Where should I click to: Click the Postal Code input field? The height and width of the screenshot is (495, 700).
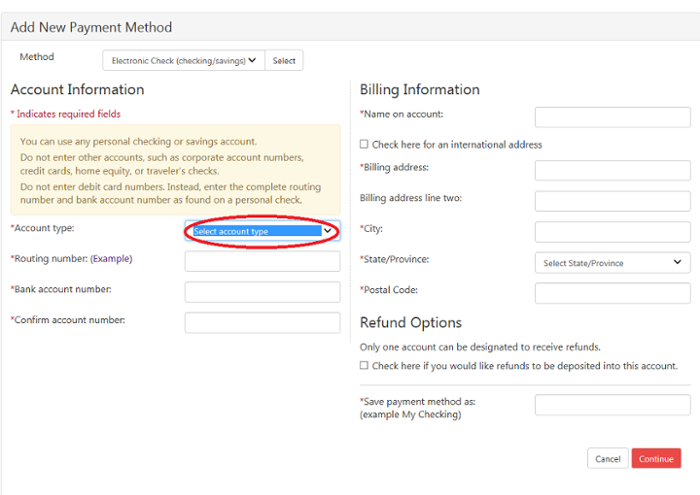pos(612,293)
